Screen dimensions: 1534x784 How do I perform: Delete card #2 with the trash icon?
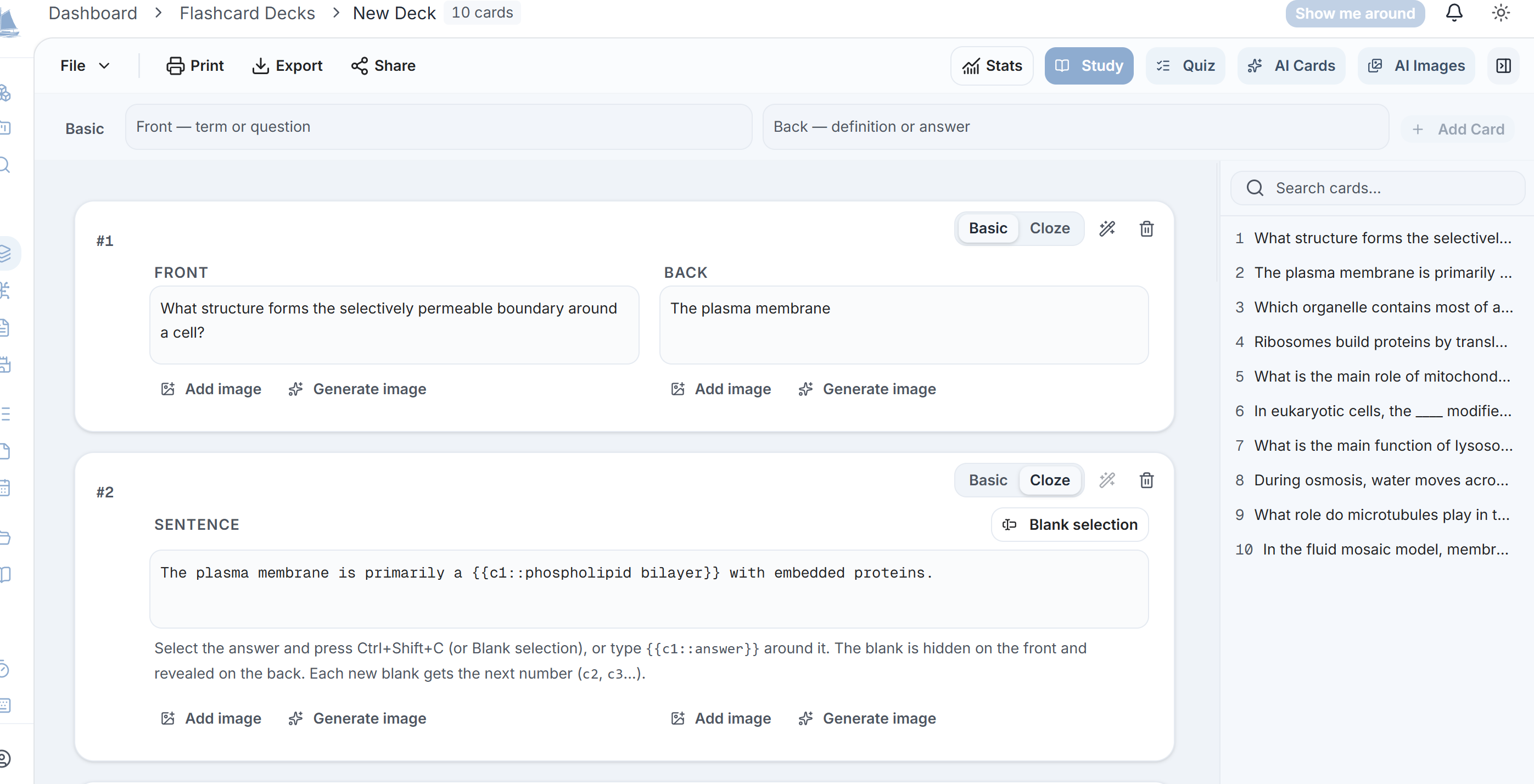pos(1146,480)
